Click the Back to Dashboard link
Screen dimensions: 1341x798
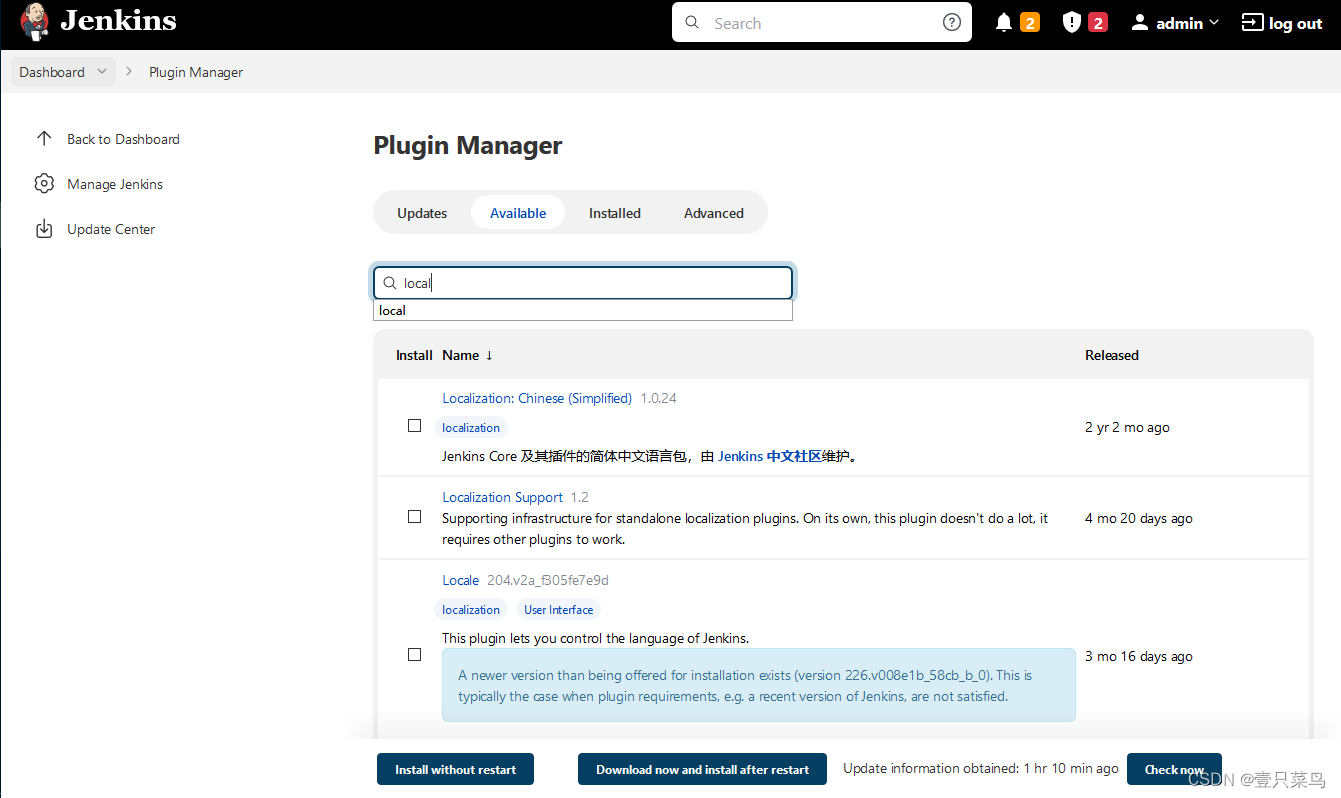123,139
